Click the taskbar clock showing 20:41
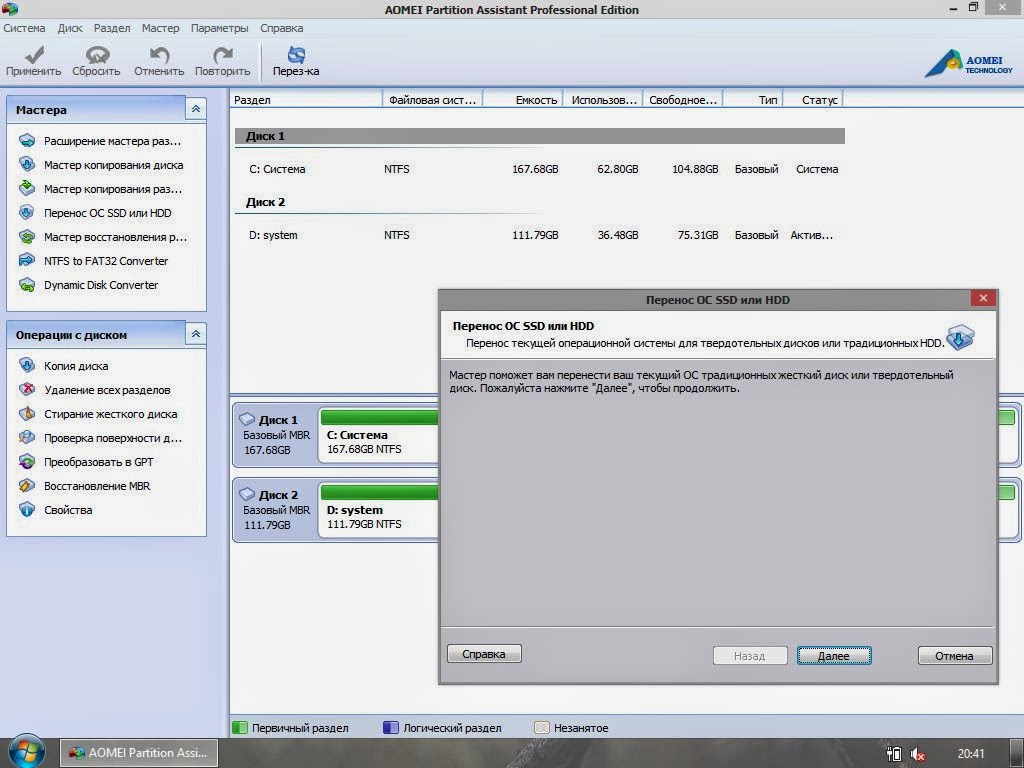The width and height of the screenshot is (1024, 768). tap(971, 754)
